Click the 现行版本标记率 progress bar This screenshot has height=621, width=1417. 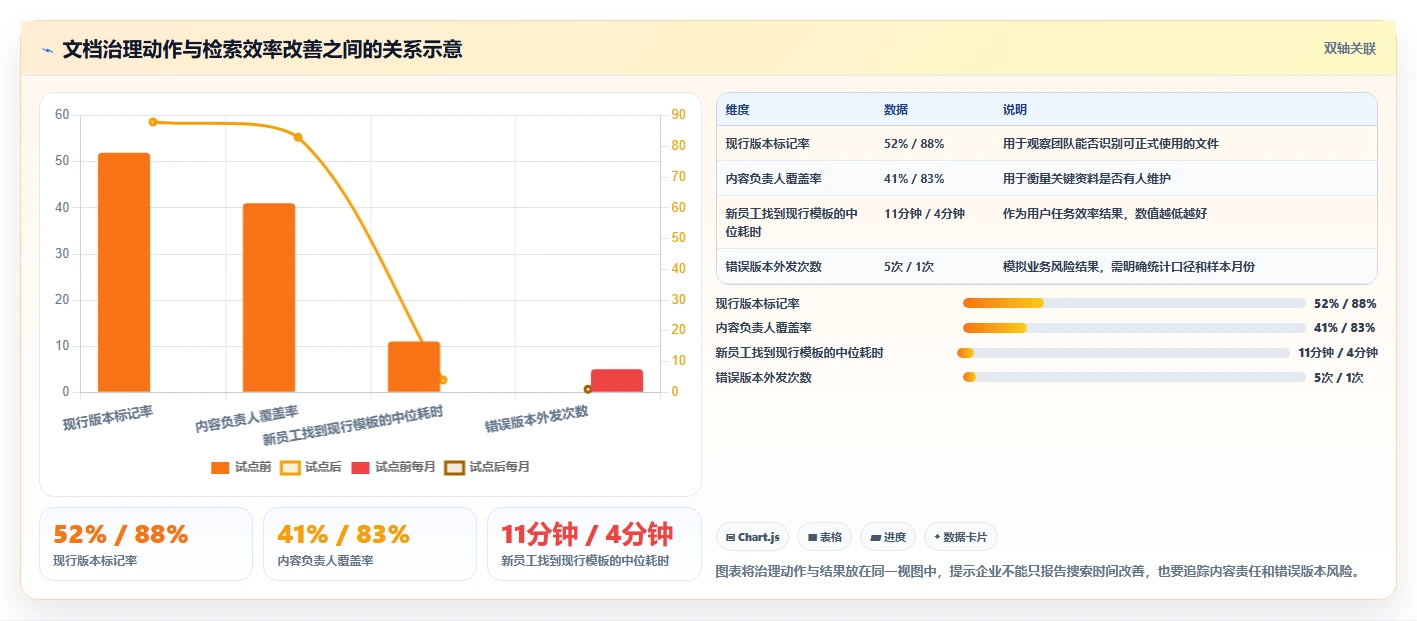[1134, 303]
